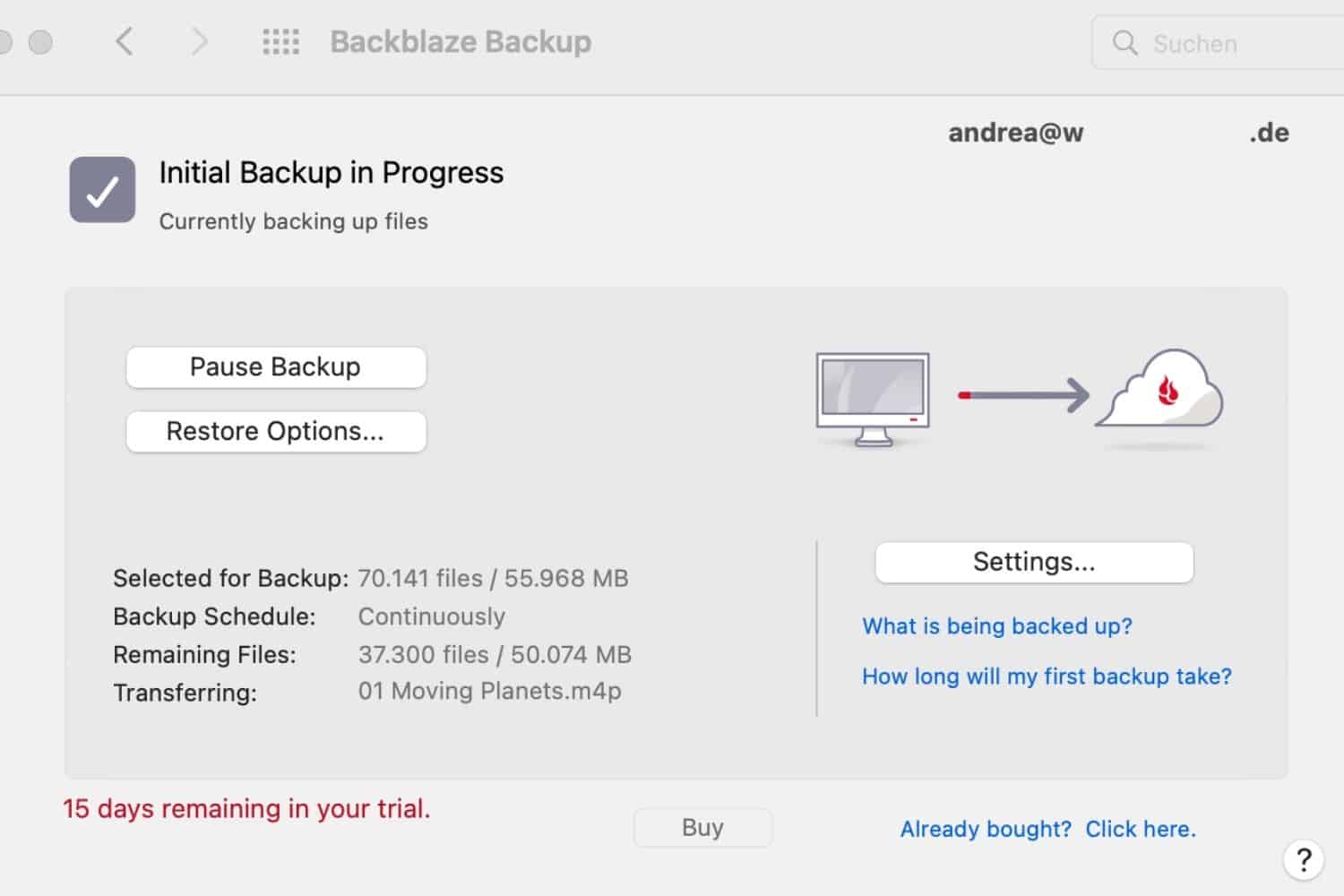Show all preferences grid icon
The height and width of the screenshot is (896, 1344).
[280, 41]
